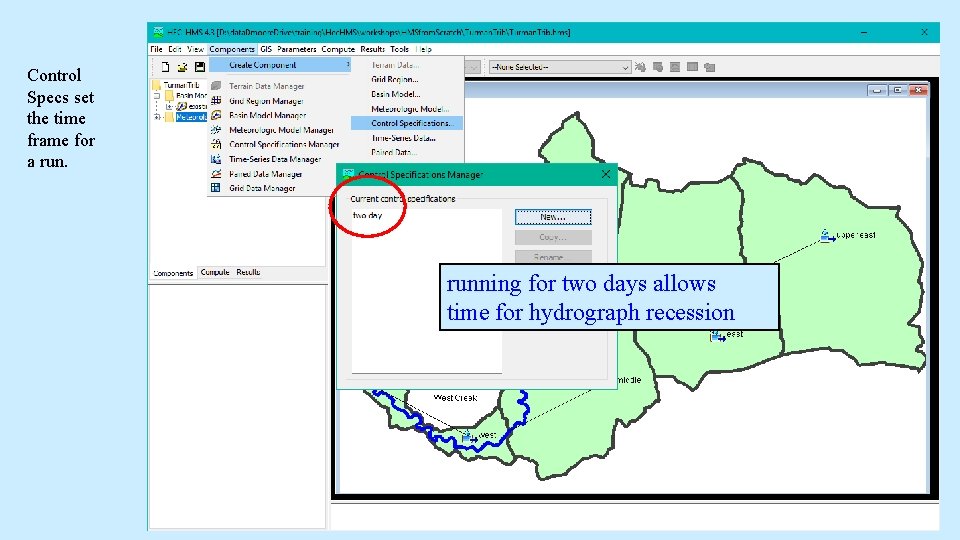The width and height of the screenshot is (960, 540).
Task: Choose Grid Data Manager menu entry
Action: [262, 188]
